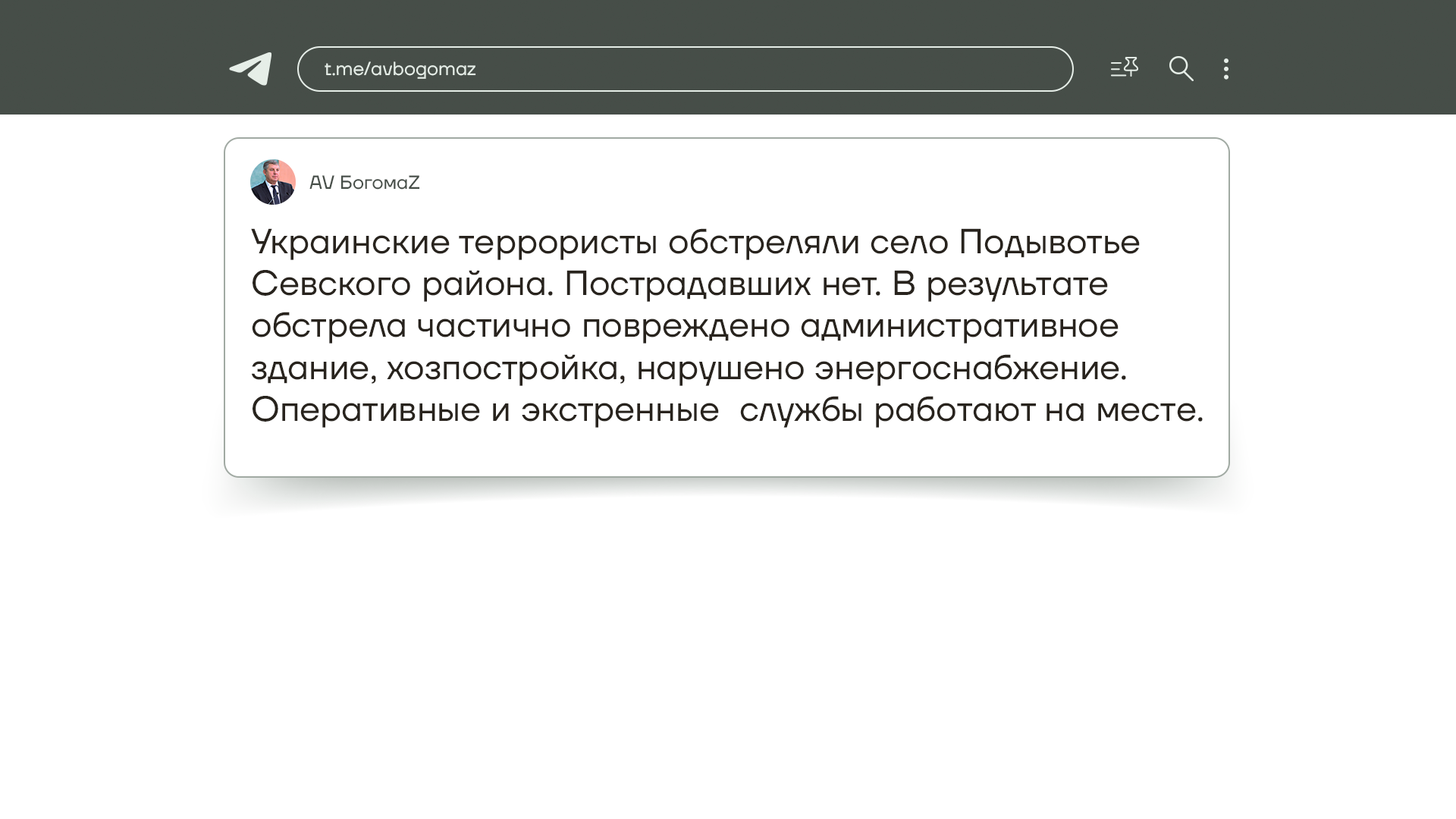
Task: Click the word "экстренные" in the post
Action: 620,410
